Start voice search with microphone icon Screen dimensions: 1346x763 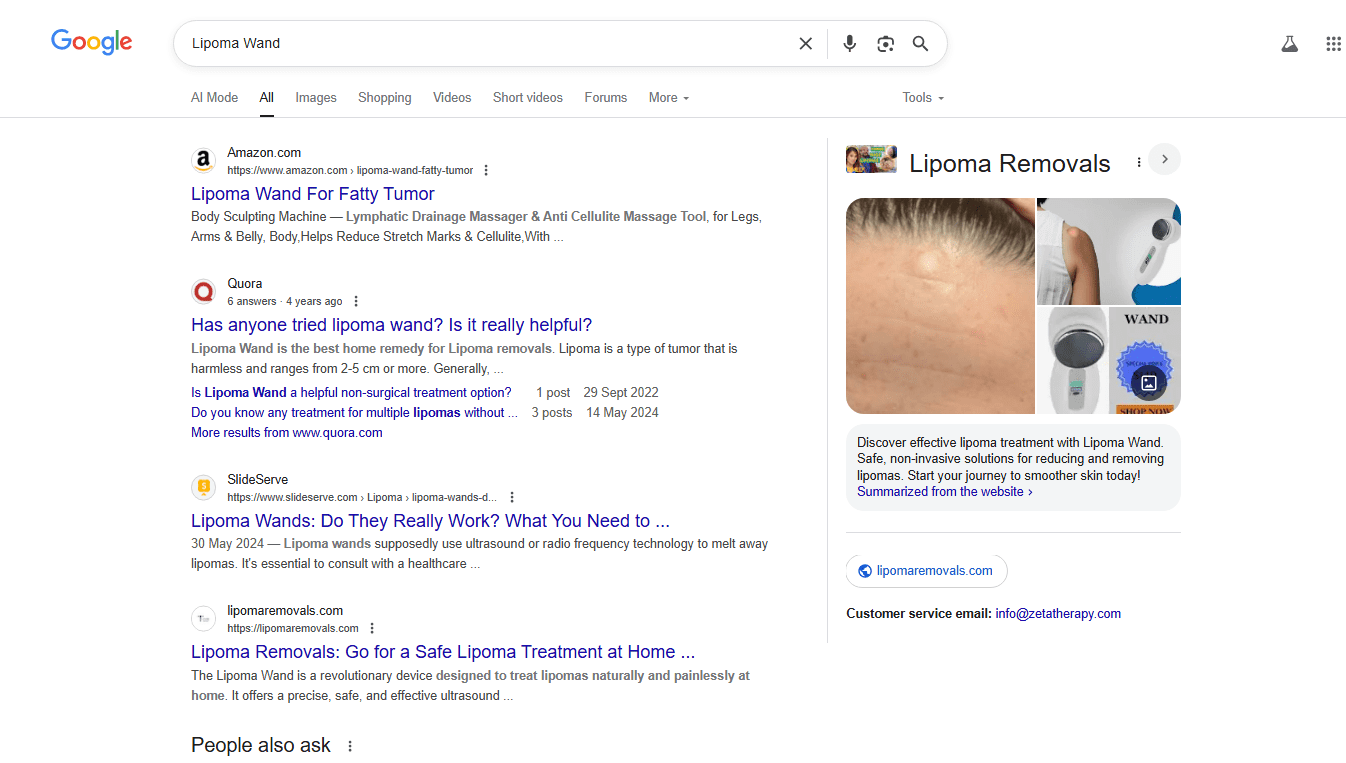pos(849,44)
